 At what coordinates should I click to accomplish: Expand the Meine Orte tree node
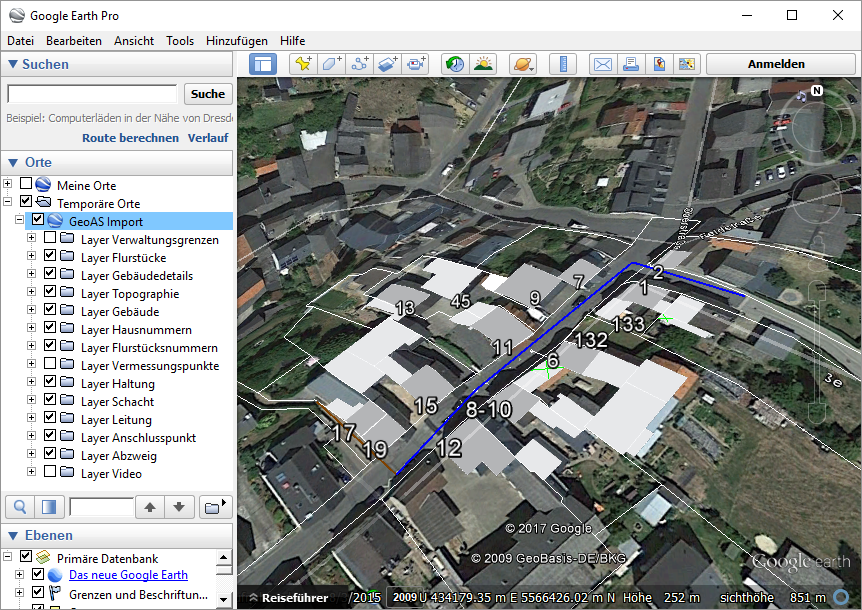pos(8,183)
